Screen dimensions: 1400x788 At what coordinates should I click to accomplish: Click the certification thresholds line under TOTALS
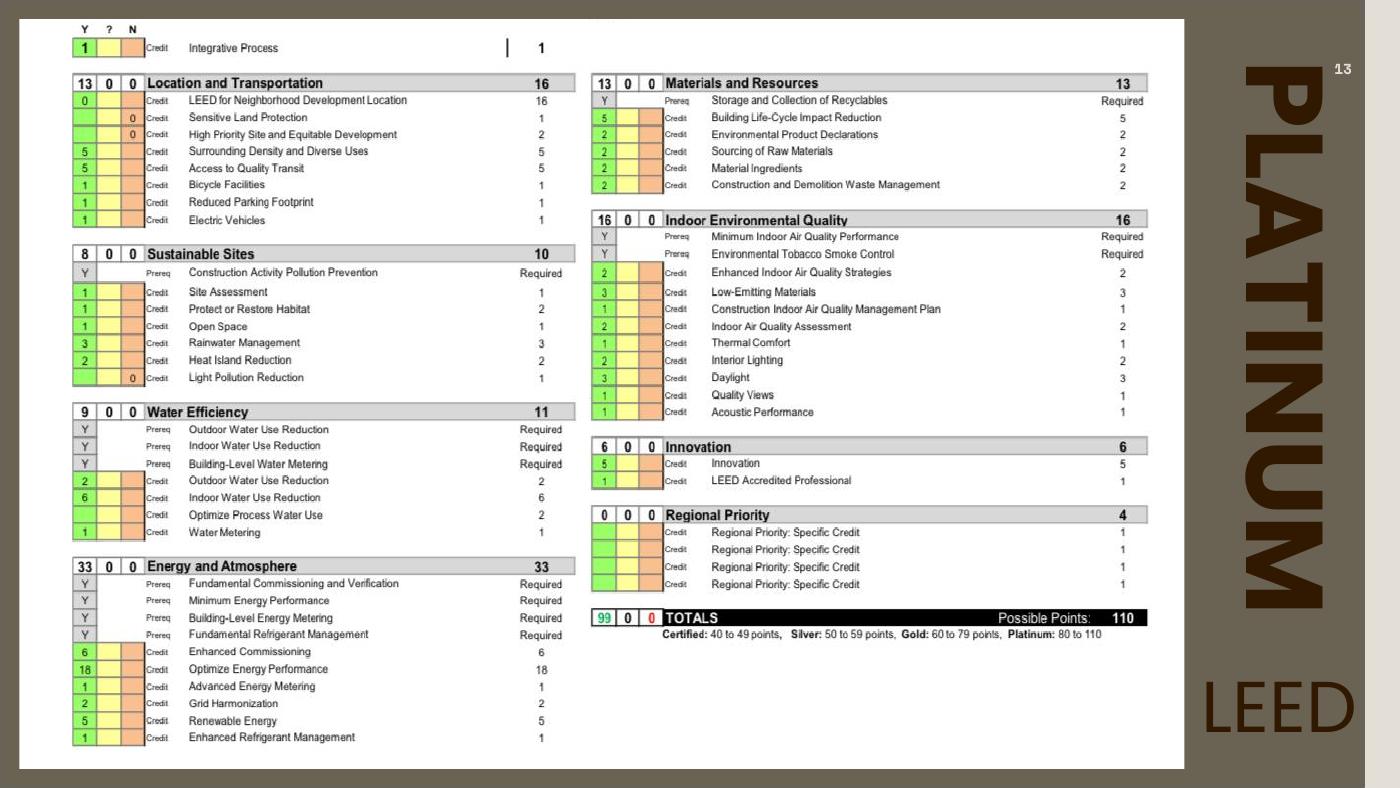[x=882, y=635]
